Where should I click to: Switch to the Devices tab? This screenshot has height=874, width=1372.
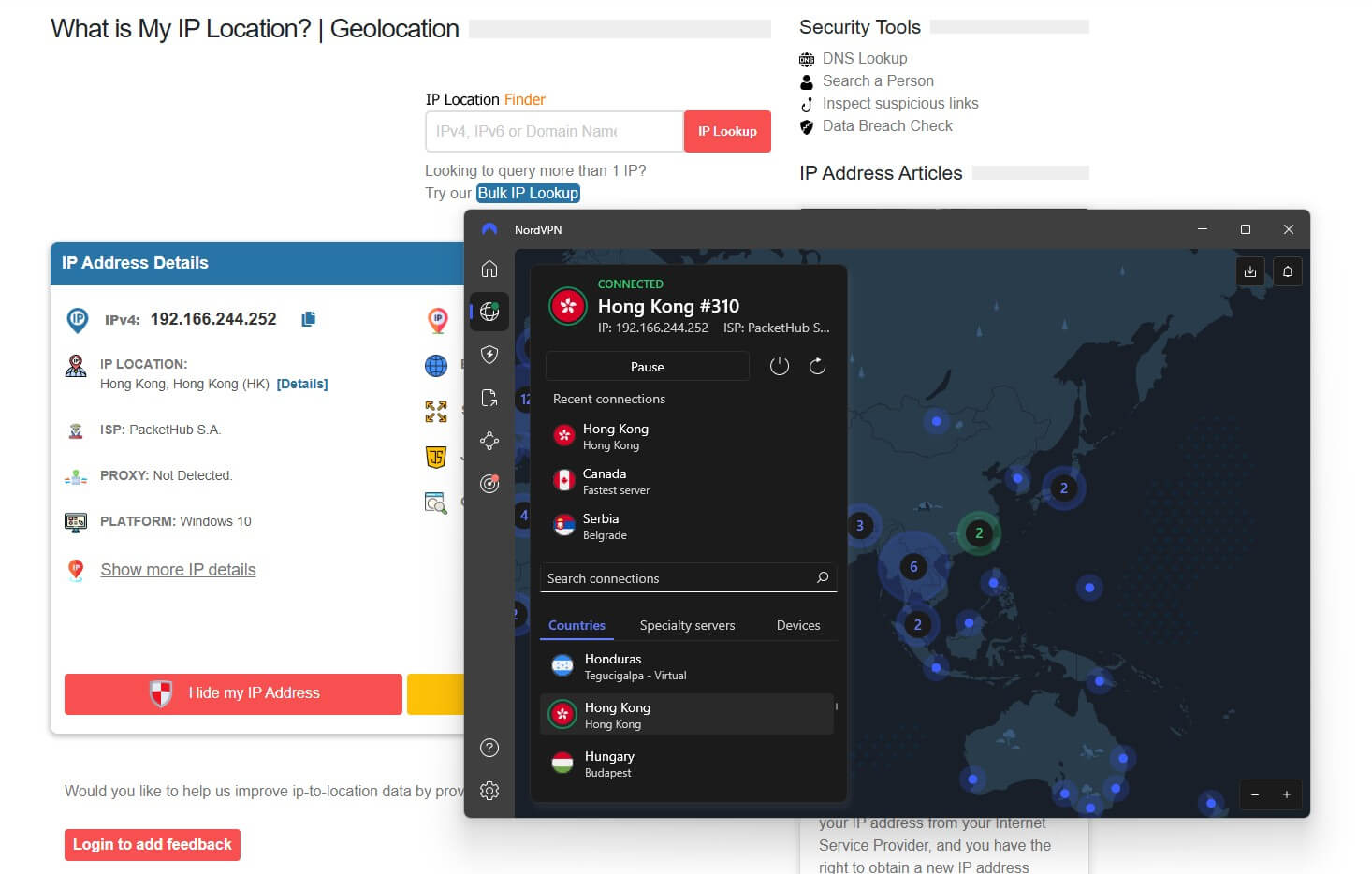point(798,625)
